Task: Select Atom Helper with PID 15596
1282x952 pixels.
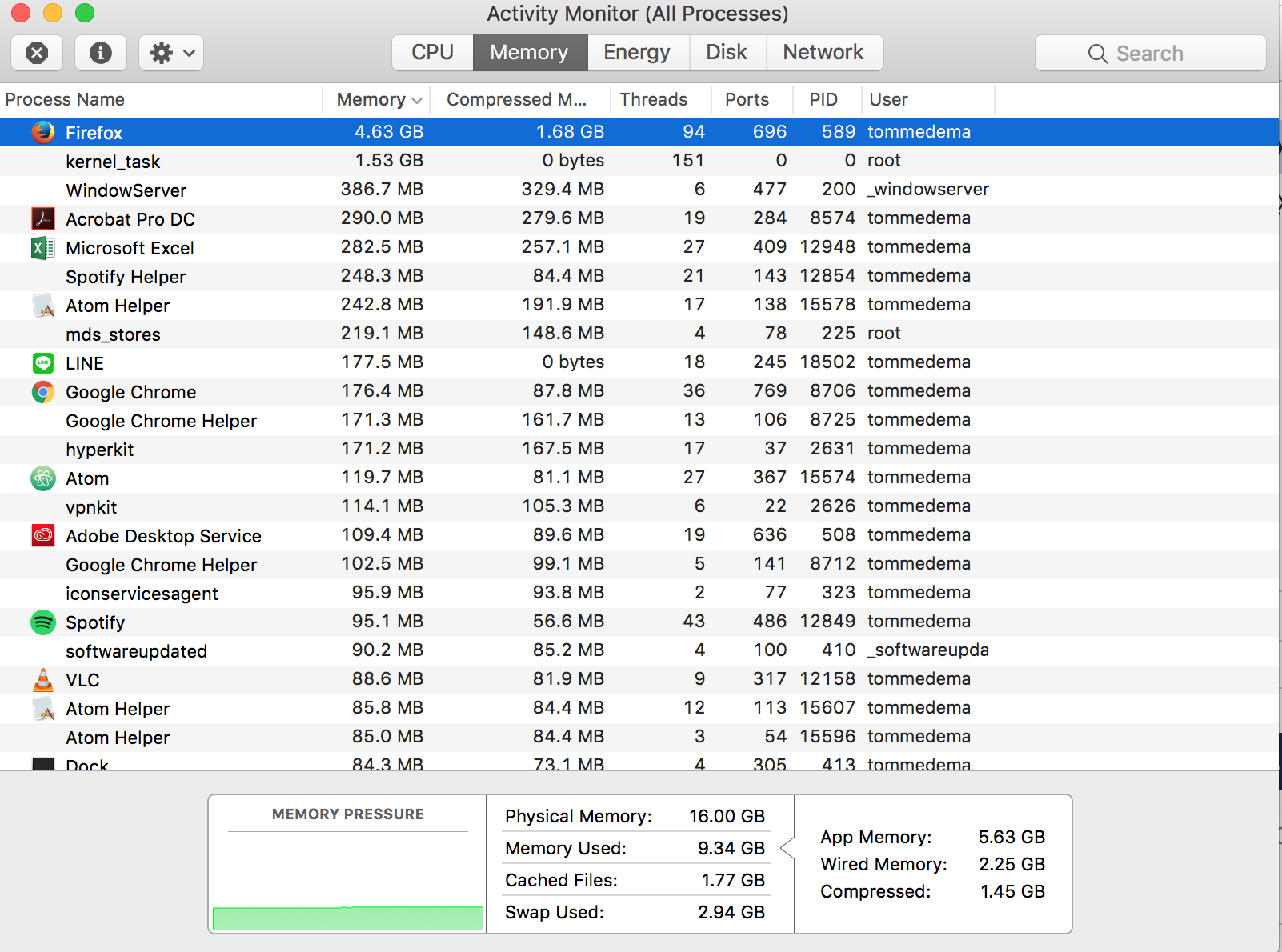Action: pyautogui.click(x=639, y=737)
